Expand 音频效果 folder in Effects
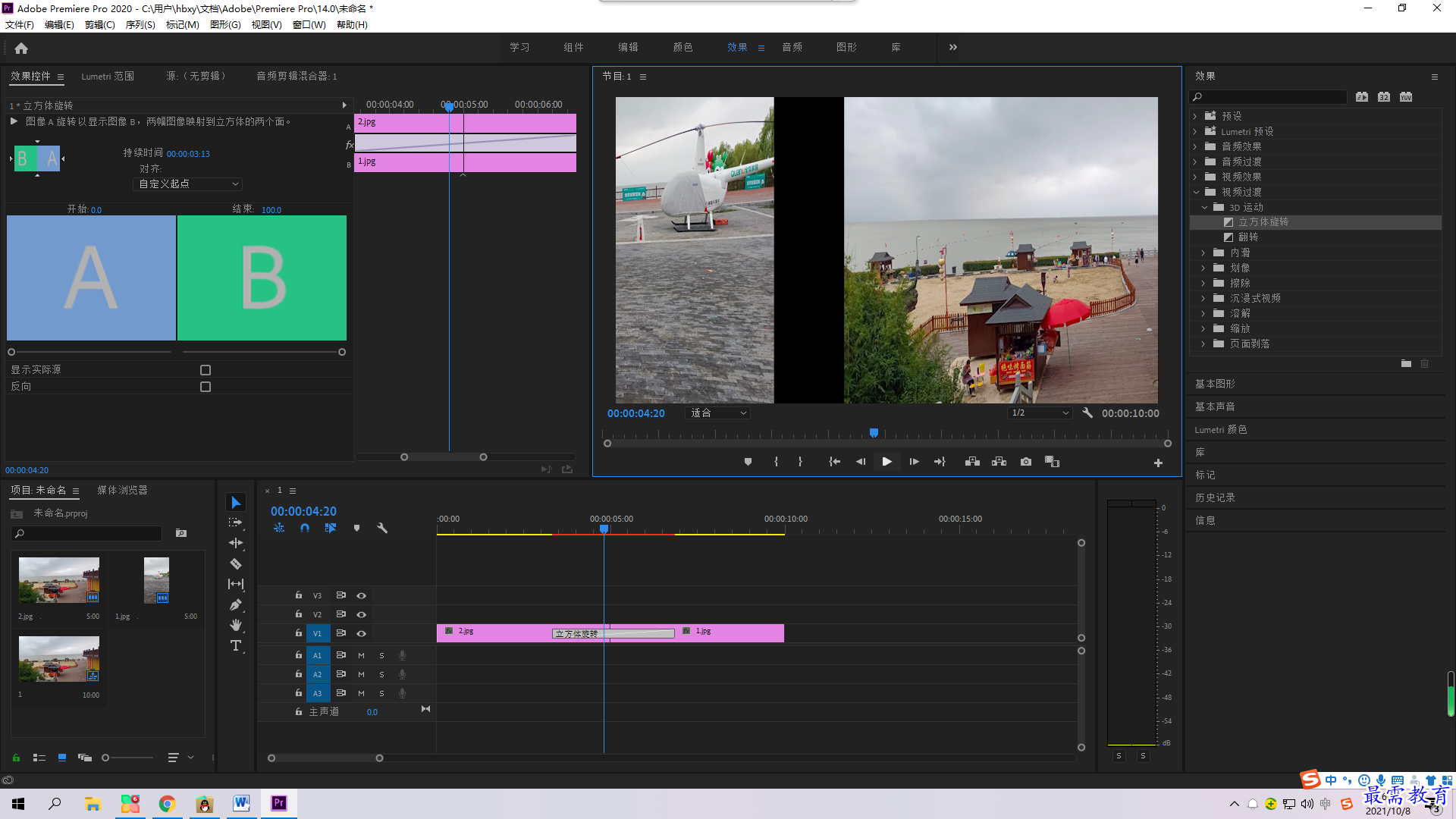This screenshot has height=819, width=1456. [x=1195, y=146]
